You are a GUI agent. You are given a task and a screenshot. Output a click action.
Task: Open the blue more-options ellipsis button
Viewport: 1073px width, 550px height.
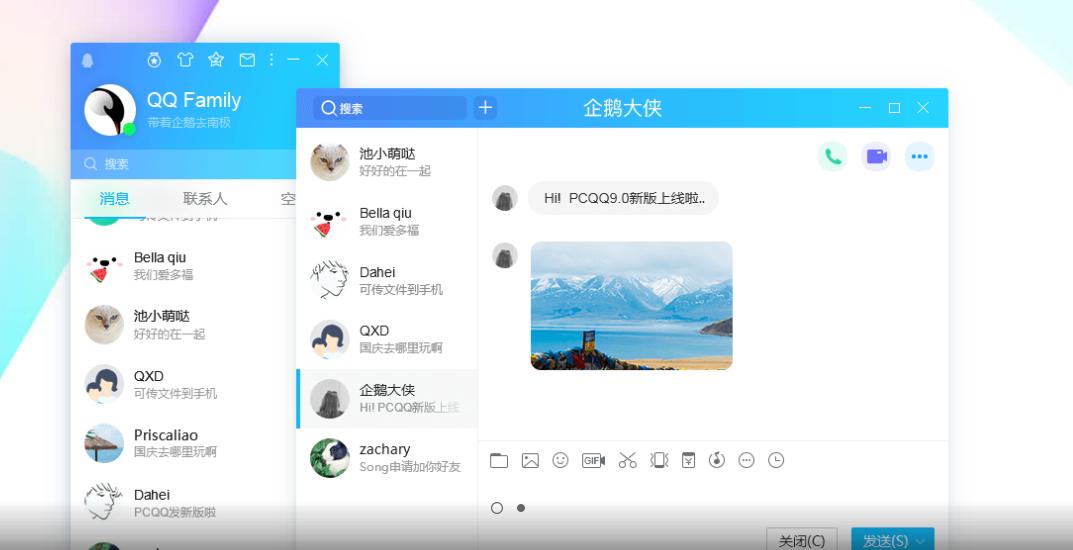coord(920,157)
